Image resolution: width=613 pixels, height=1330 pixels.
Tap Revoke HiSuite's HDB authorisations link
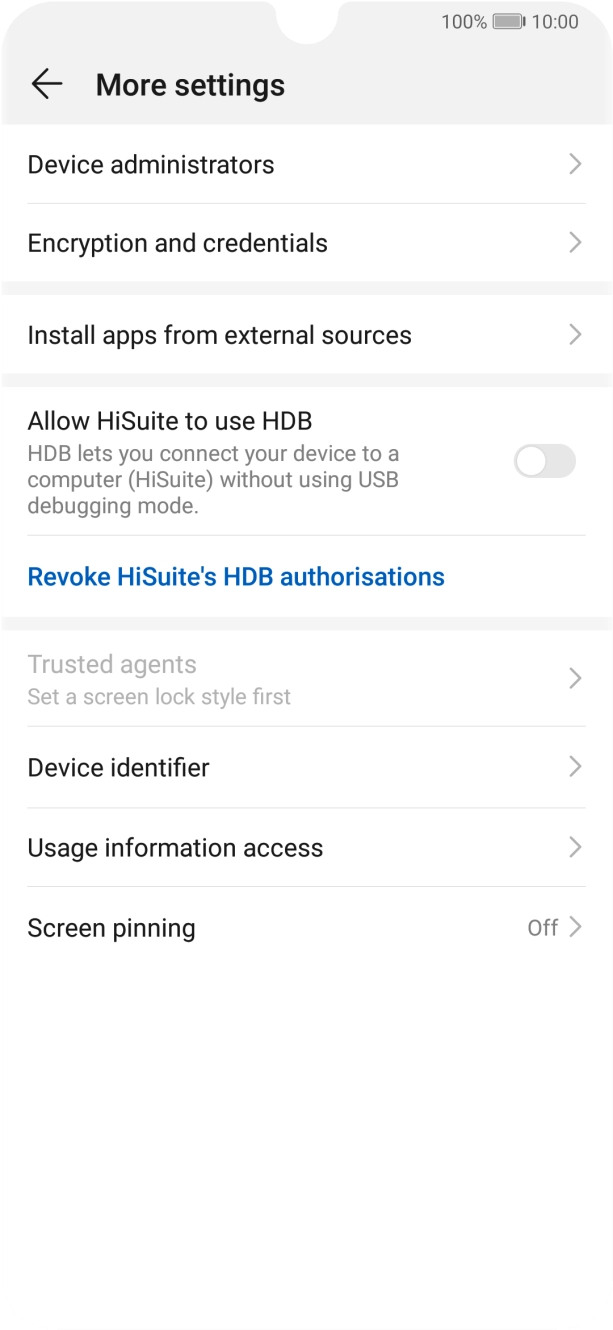236,577
